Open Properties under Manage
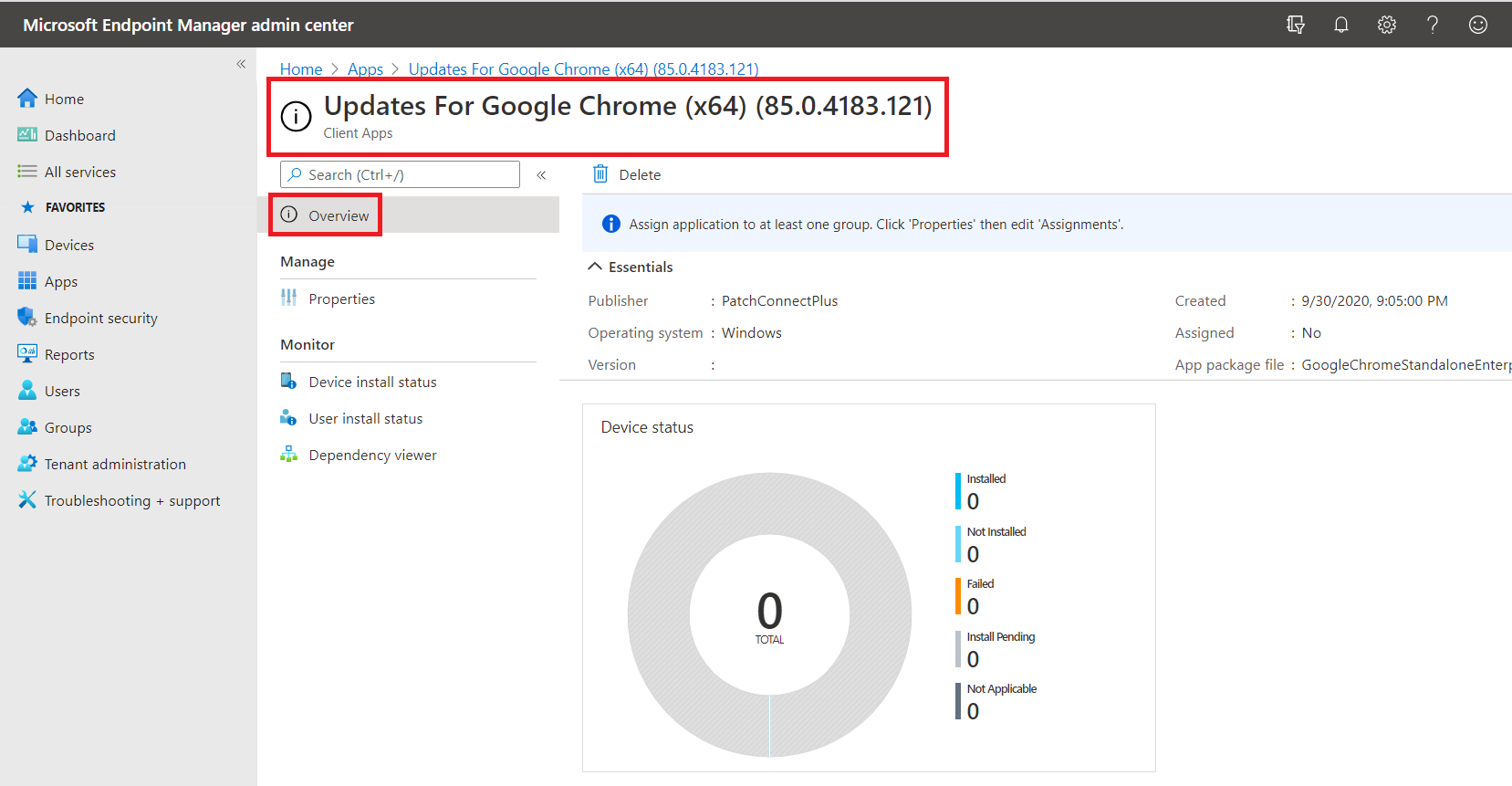 coord(341,299)
